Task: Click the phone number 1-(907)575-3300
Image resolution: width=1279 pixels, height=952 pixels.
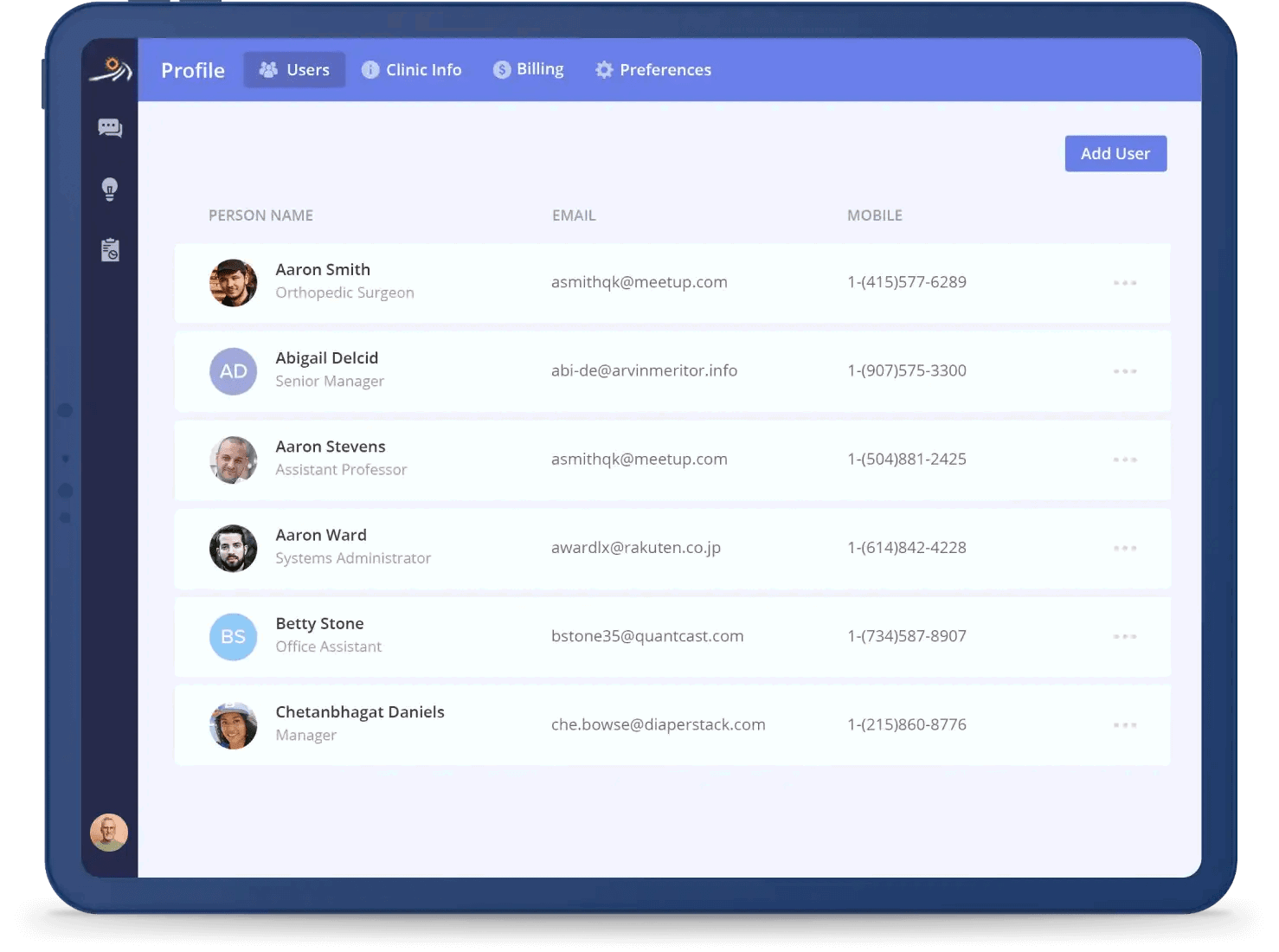Action: tap(907, 370)
